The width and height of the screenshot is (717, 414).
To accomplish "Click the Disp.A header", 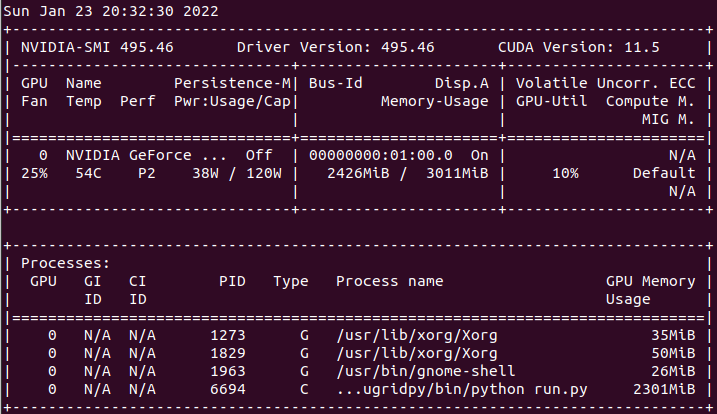I will [x=462, y=83].
